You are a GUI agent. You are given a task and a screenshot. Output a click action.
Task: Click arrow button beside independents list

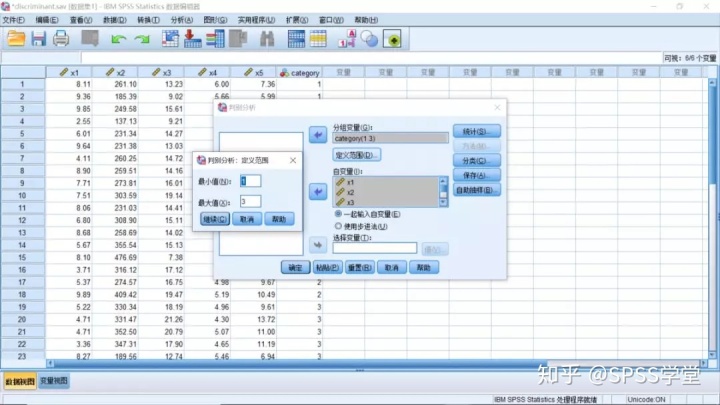tap(318, 191)
